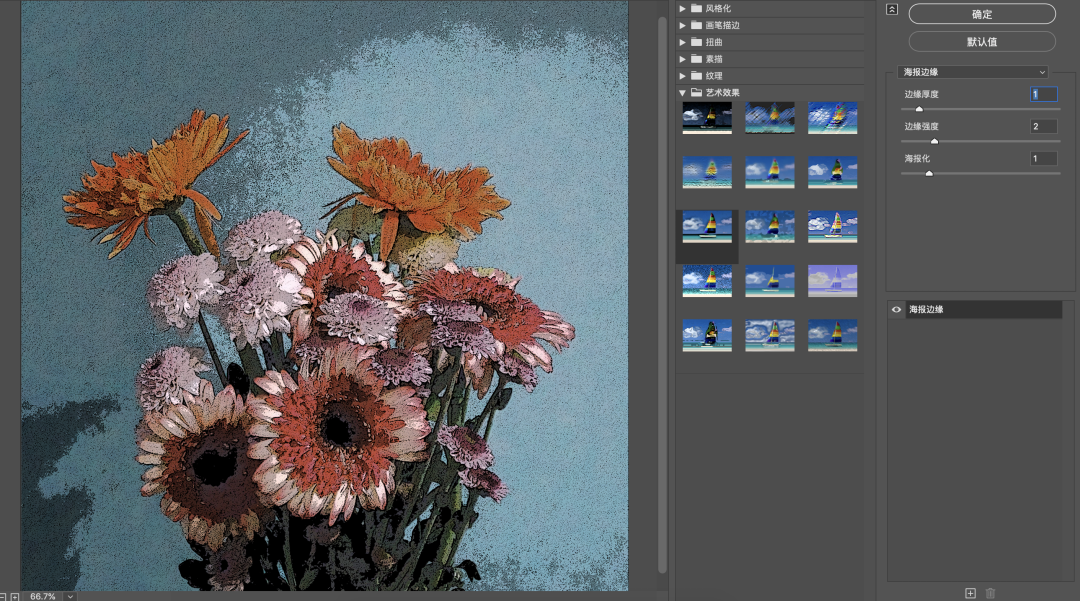Viewport: 1080px width, 601px height.
Task: Expand the 画笔描边 folder triangle
Action: [682, 25]
